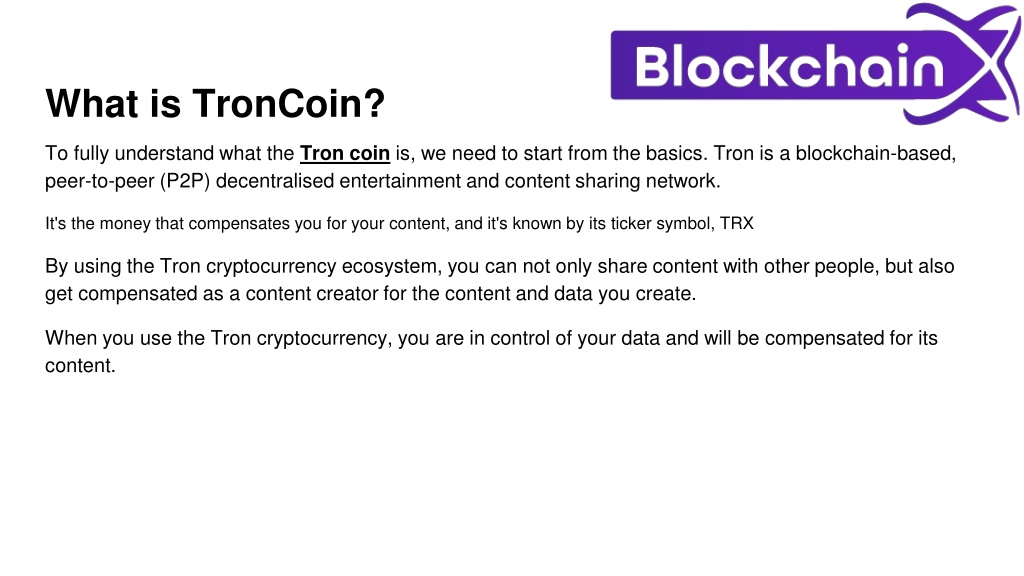Click the BlockchainX logo banner

pos(816,64)
